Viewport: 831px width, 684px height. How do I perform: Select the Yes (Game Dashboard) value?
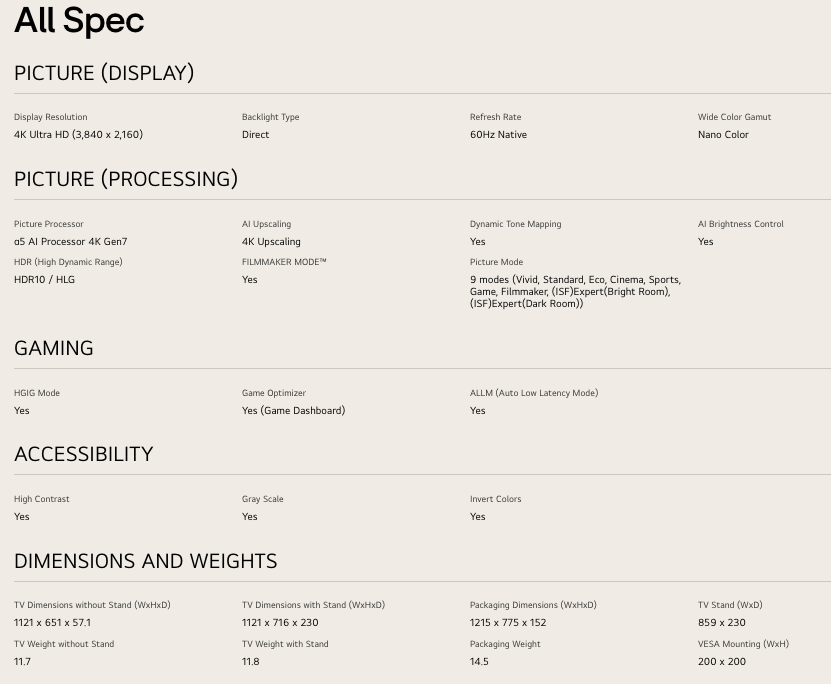(293, 411)
